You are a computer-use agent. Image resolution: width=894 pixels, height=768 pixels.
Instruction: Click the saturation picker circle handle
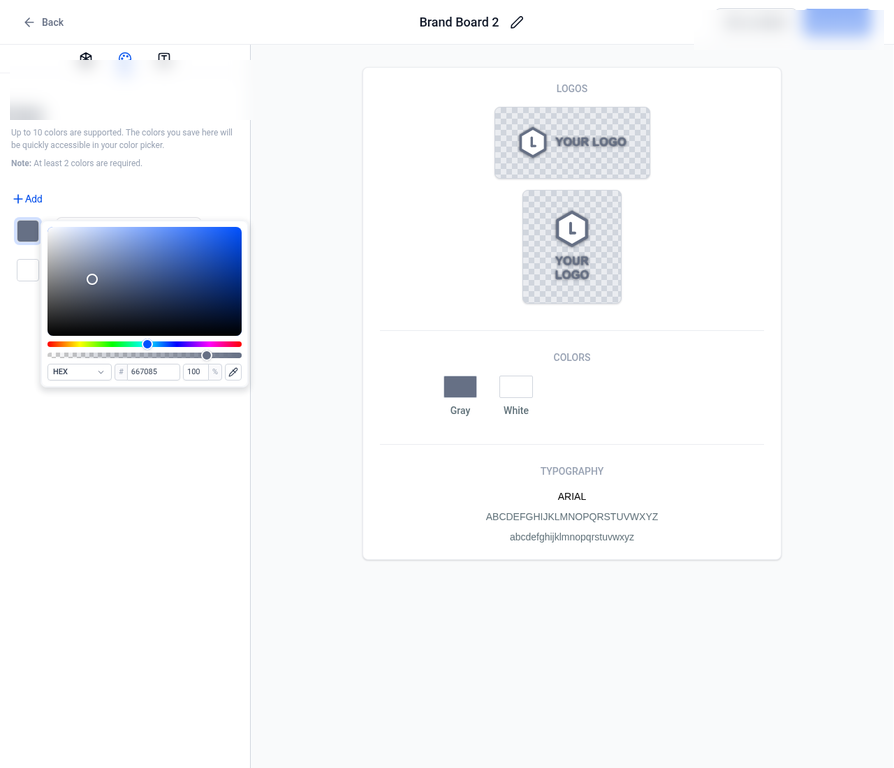click(92, 279)
